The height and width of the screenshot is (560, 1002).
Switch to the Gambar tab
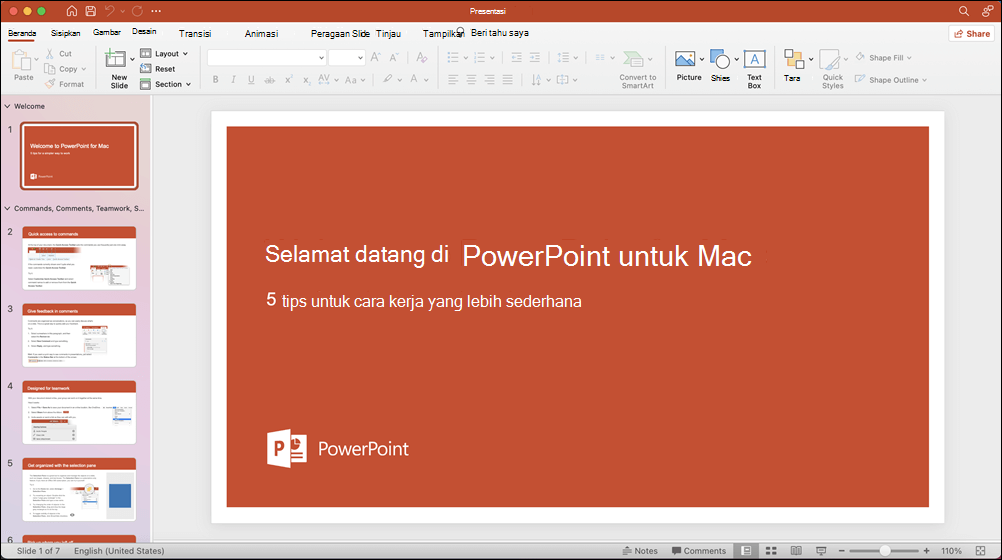pyautogui.click(x=107, y=32)
